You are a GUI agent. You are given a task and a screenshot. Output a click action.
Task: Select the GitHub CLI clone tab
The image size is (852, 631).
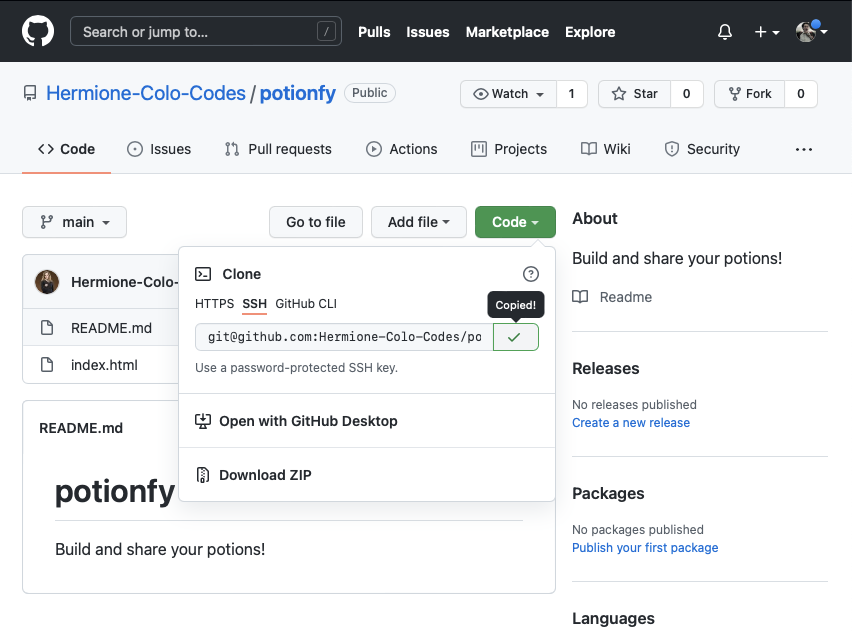pyautogui.click(x=306, y=303)
